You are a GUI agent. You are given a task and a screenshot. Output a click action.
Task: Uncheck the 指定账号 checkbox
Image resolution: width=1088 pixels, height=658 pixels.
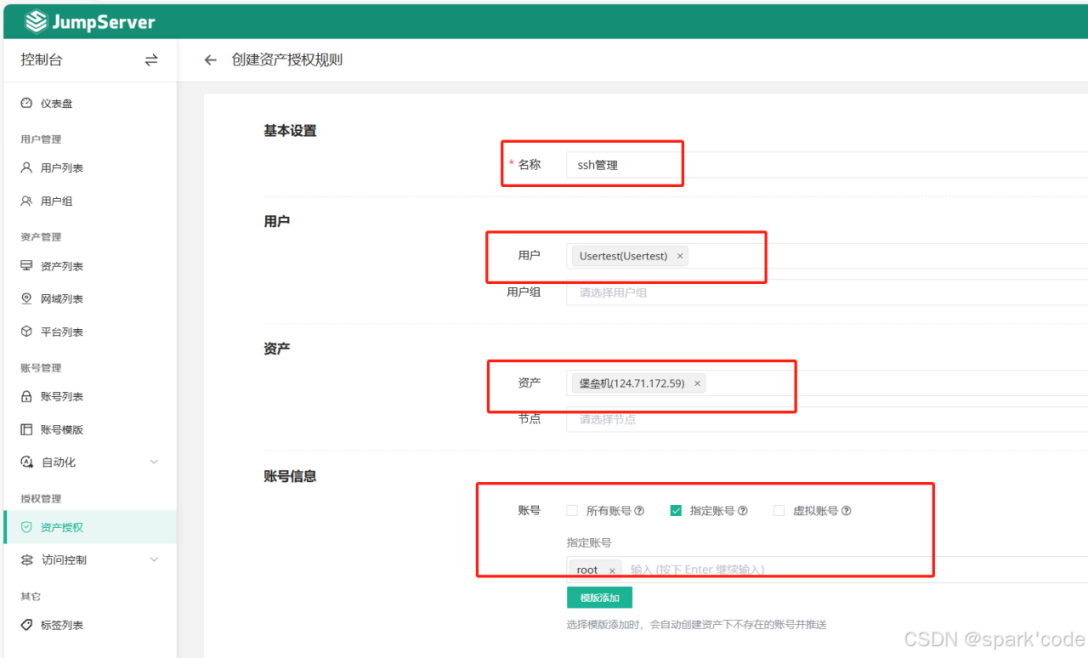click(x=675, y=511)
